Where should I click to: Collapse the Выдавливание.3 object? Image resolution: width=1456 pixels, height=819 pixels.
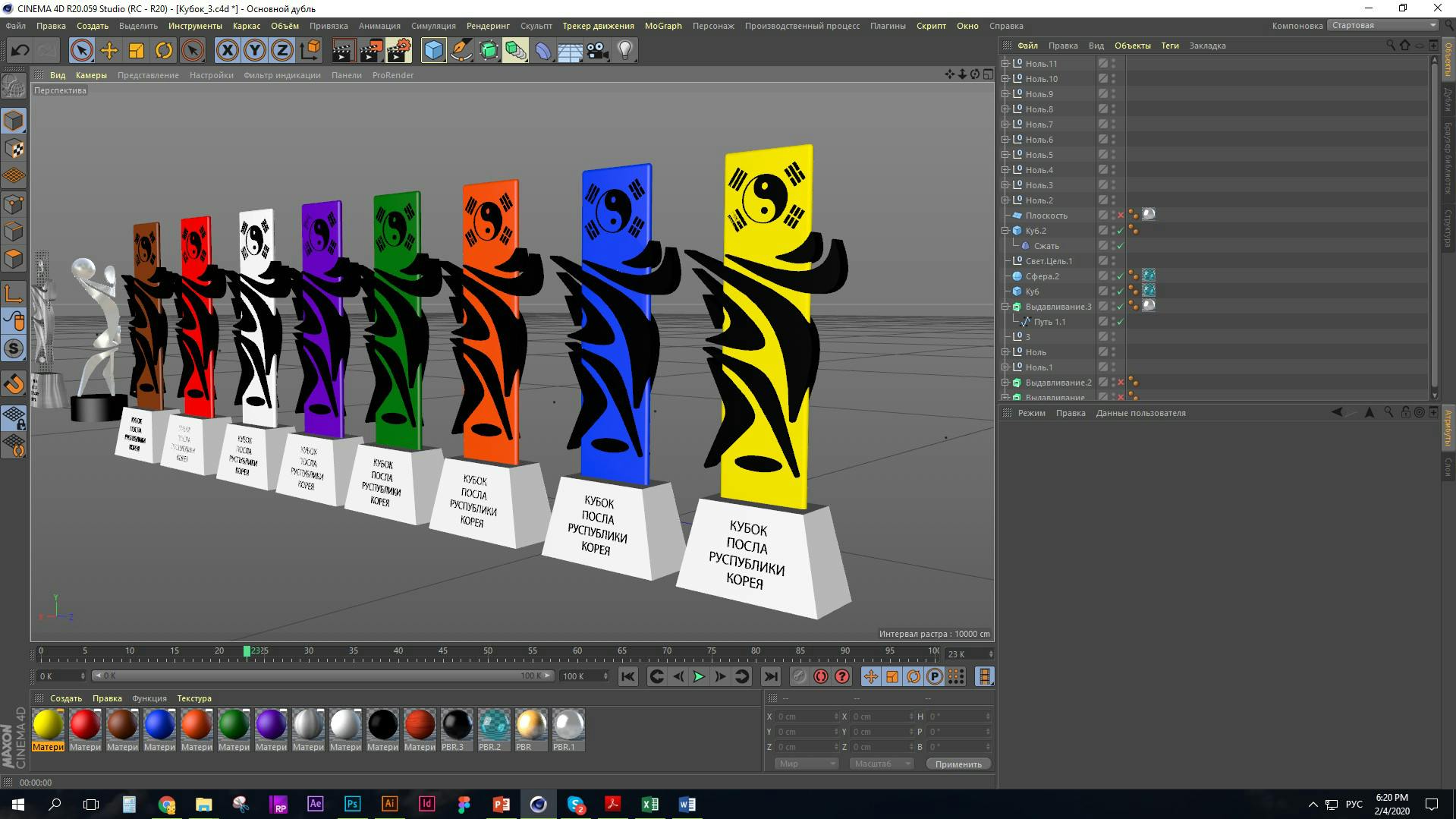(x=1005, y=307)
